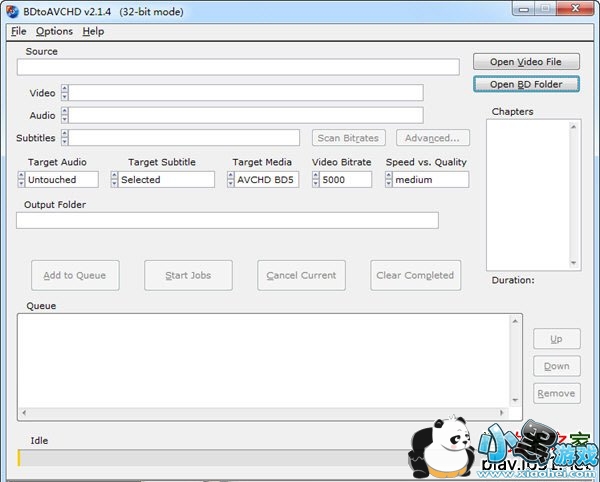Step Video stream spinner up arrow
This screenshot has height=482, width=600.
click(65, 89)
